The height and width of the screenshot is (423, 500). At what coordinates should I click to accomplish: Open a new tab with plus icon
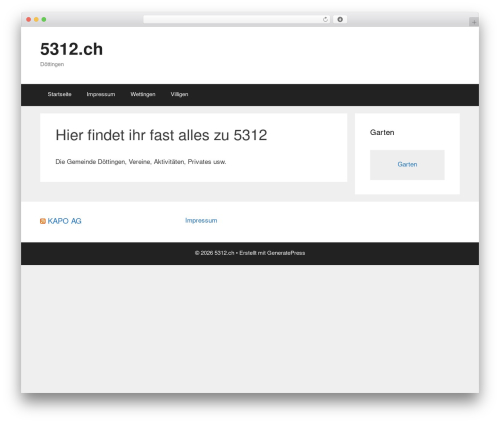474,22
